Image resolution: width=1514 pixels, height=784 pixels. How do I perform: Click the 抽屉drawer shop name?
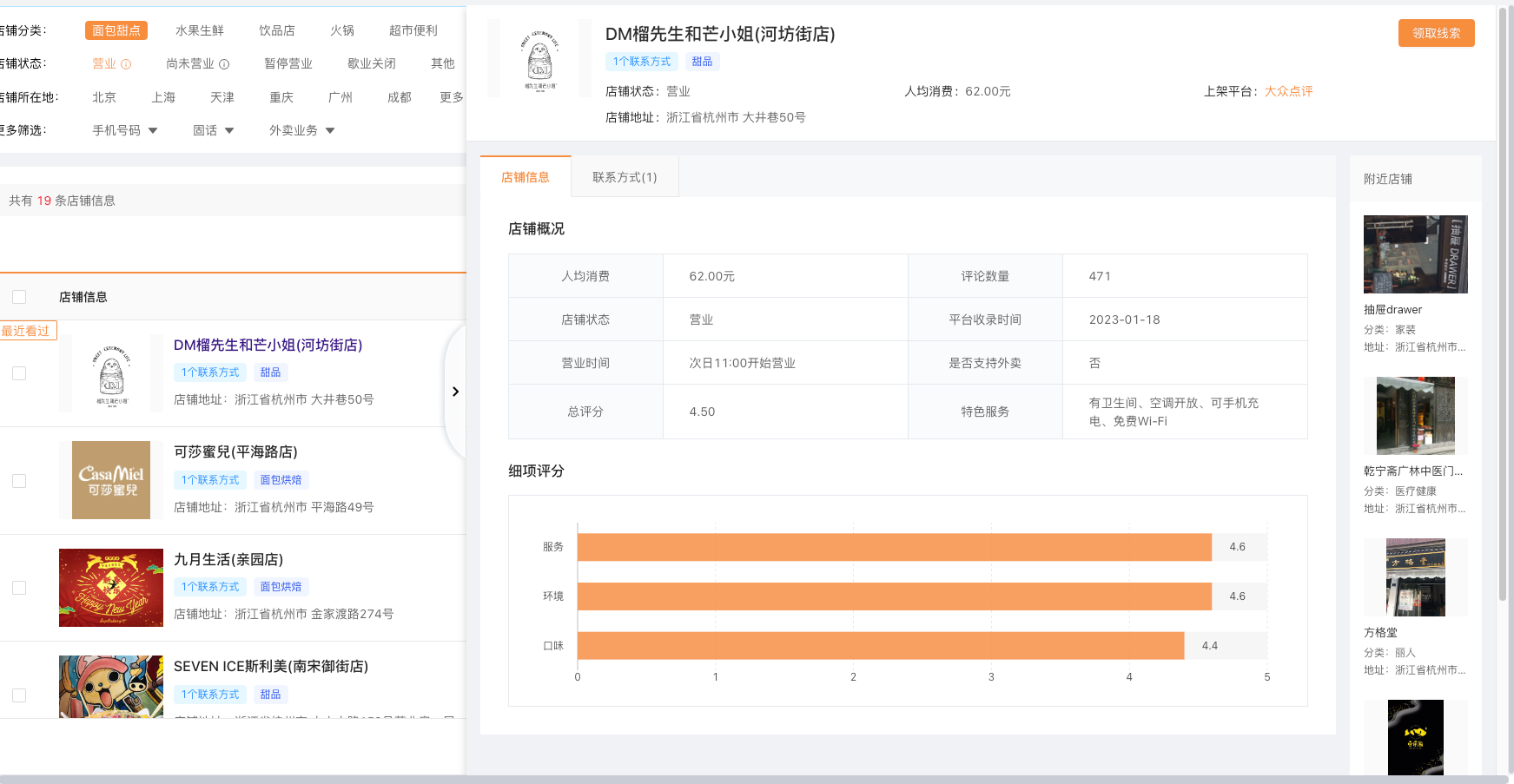tap(1392, 310)
